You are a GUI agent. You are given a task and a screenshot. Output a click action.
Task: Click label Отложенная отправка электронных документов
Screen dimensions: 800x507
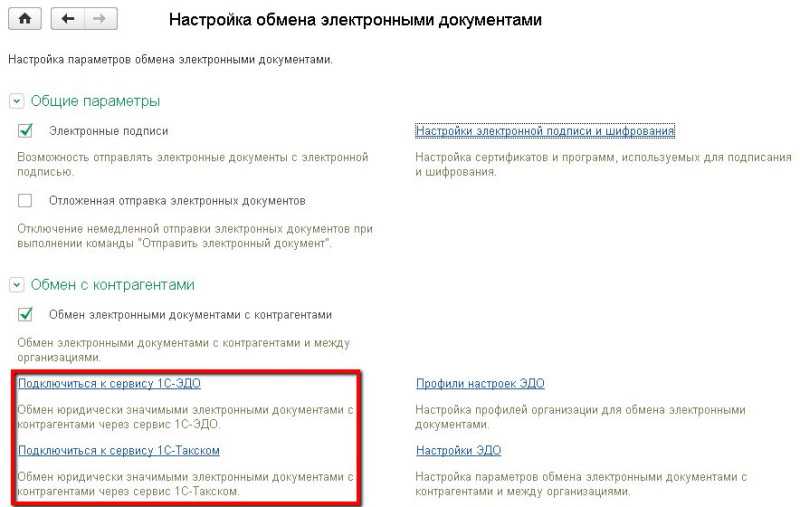pos(177,201)
